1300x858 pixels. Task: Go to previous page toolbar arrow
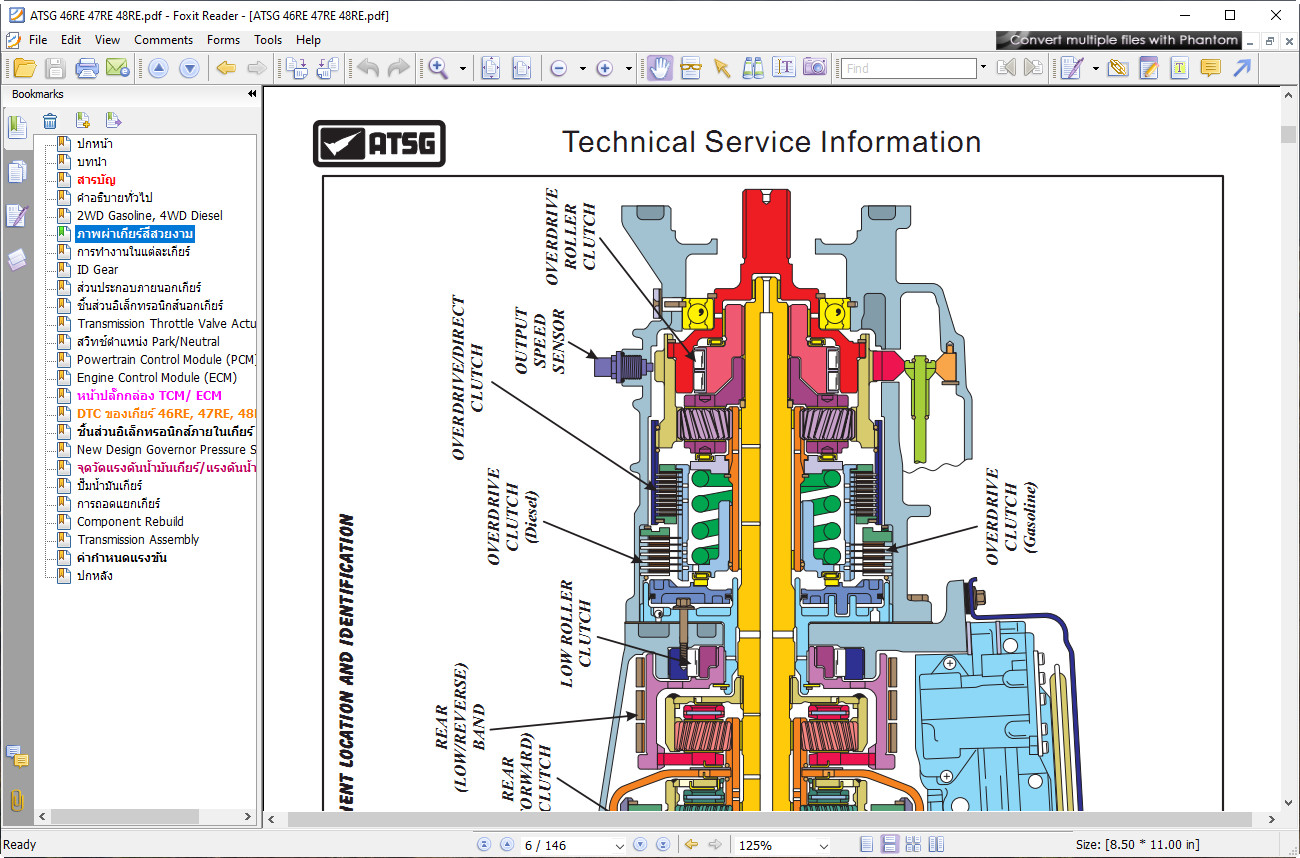[158, 68]
